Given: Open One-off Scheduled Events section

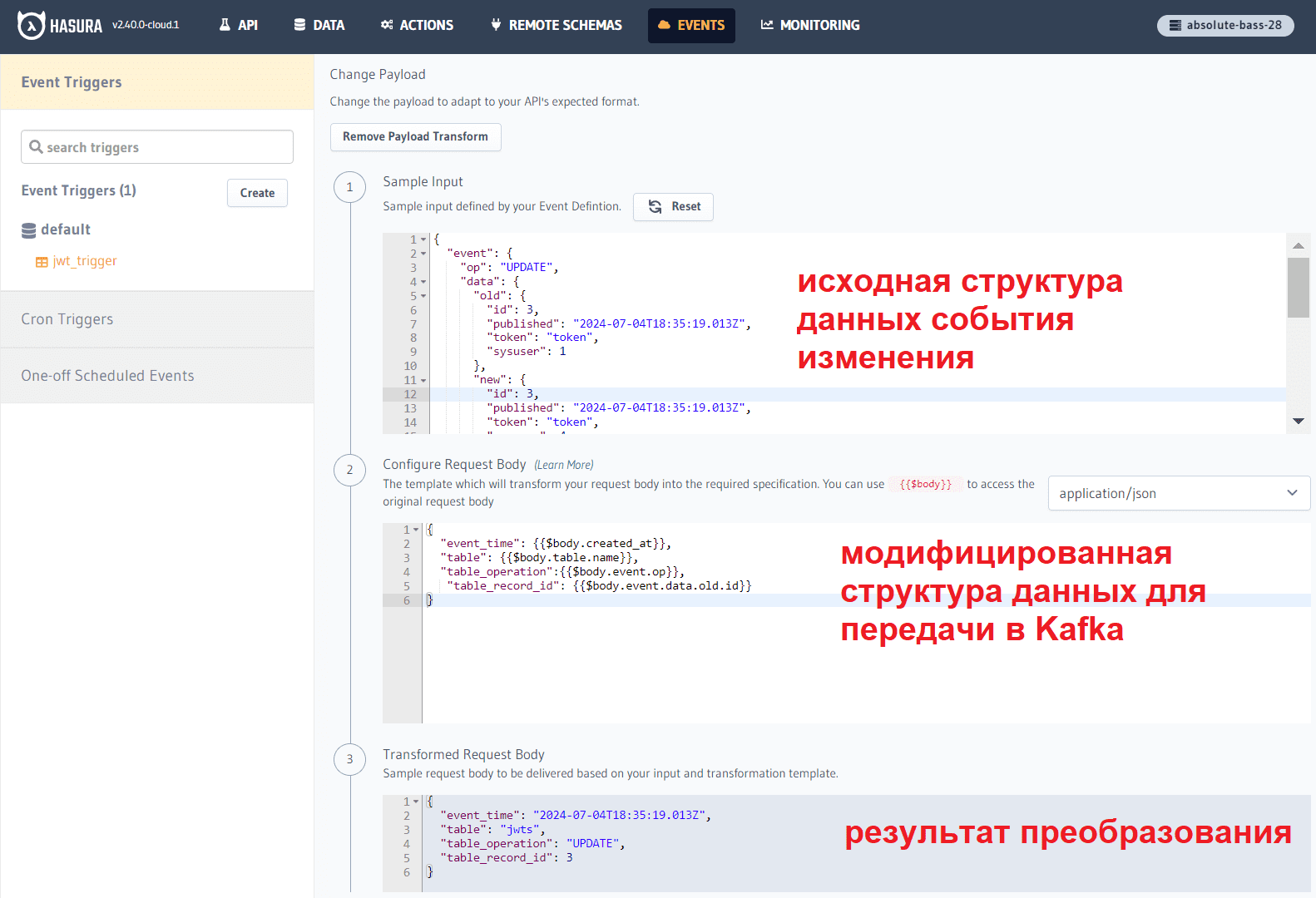Looking at the screenshot, I should pyautogui.click(x=157, y=376).
